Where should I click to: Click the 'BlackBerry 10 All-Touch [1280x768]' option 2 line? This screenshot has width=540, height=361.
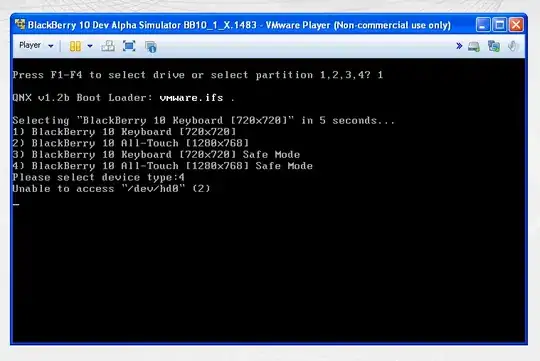pyautogui.click(x=131, y=143)
